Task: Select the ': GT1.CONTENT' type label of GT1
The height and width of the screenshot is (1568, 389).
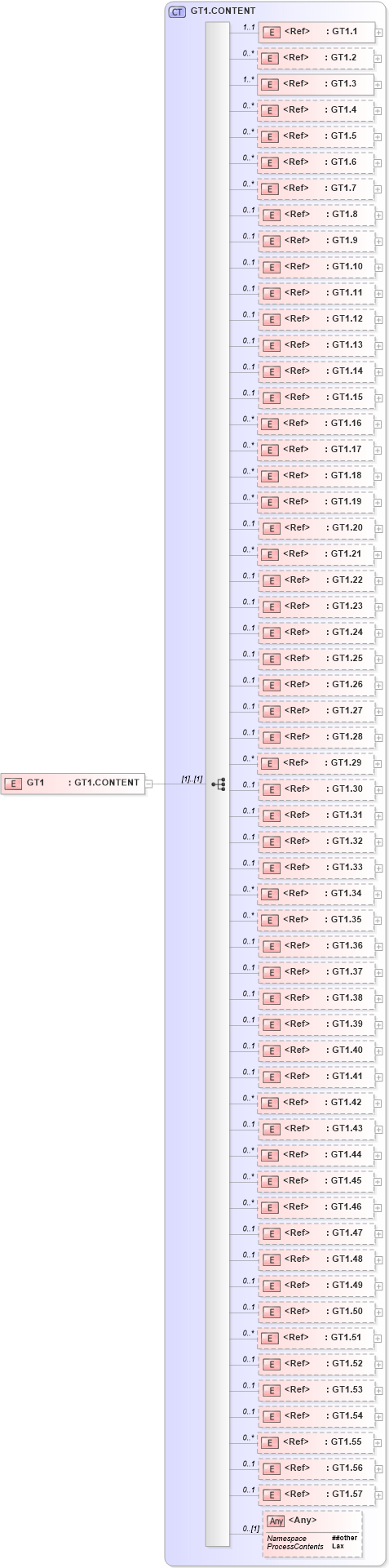Action: 104,783
